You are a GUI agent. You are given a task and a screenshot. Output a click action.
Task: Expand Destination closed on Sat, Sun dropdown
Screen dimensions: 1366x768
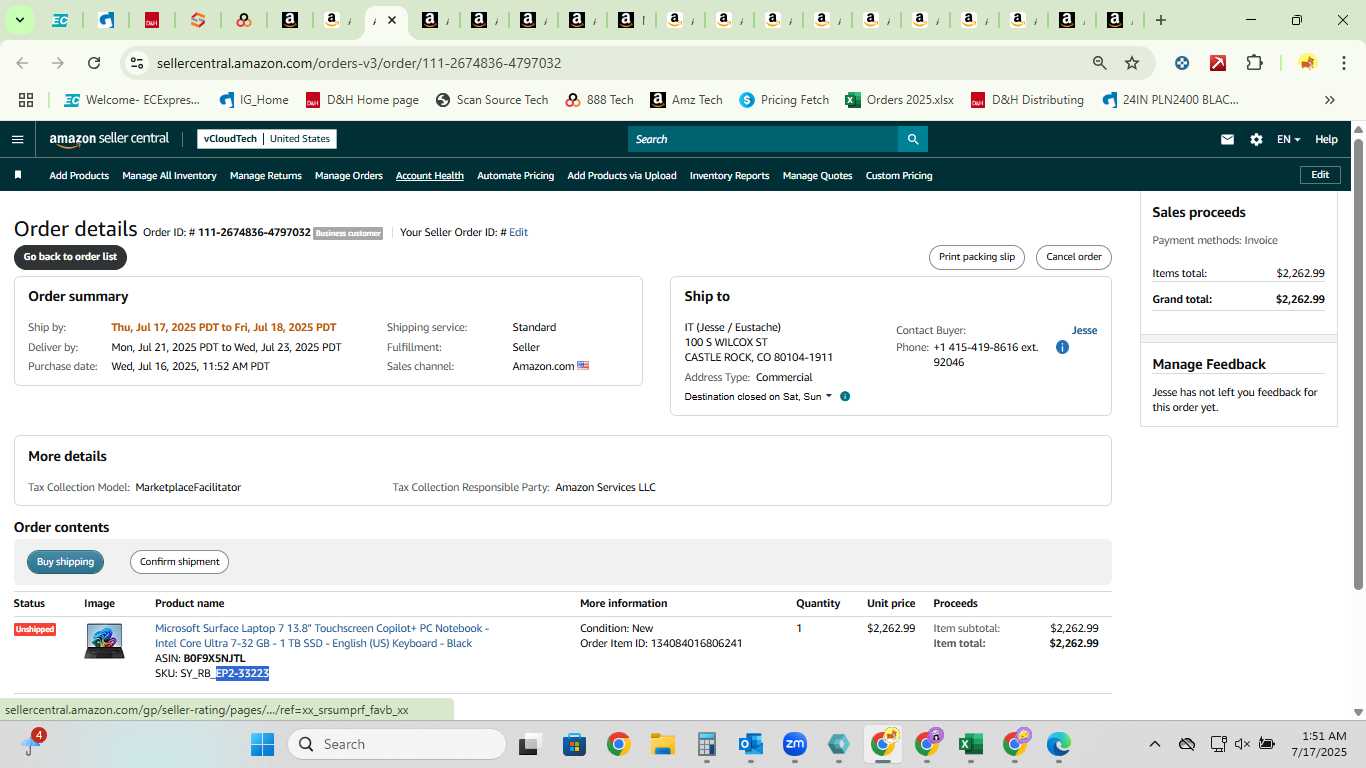click(x=758, y=397)
